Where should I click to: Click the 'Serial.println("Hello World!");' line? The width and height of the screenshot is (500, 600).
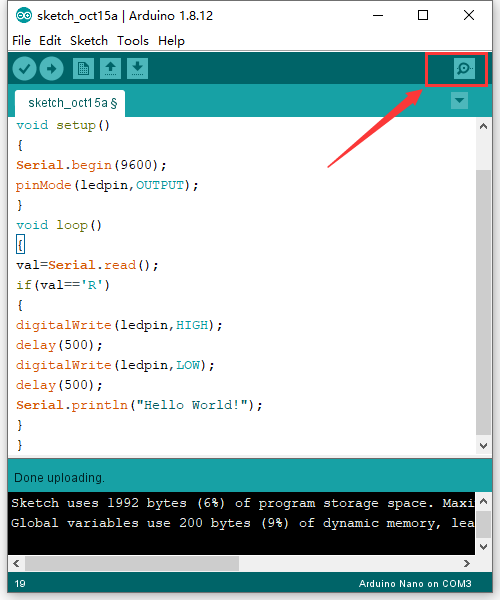pyautogui.click(x=139, y=405)
